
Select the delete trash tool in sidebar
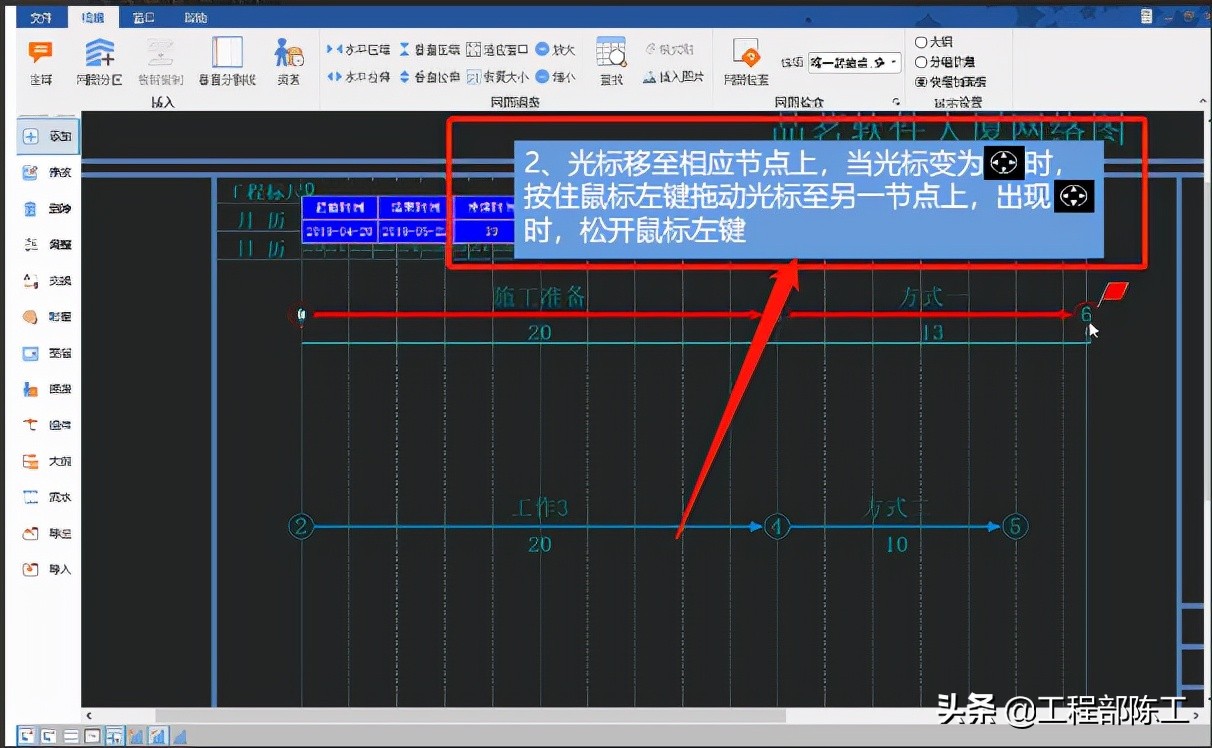coord(49,208)
